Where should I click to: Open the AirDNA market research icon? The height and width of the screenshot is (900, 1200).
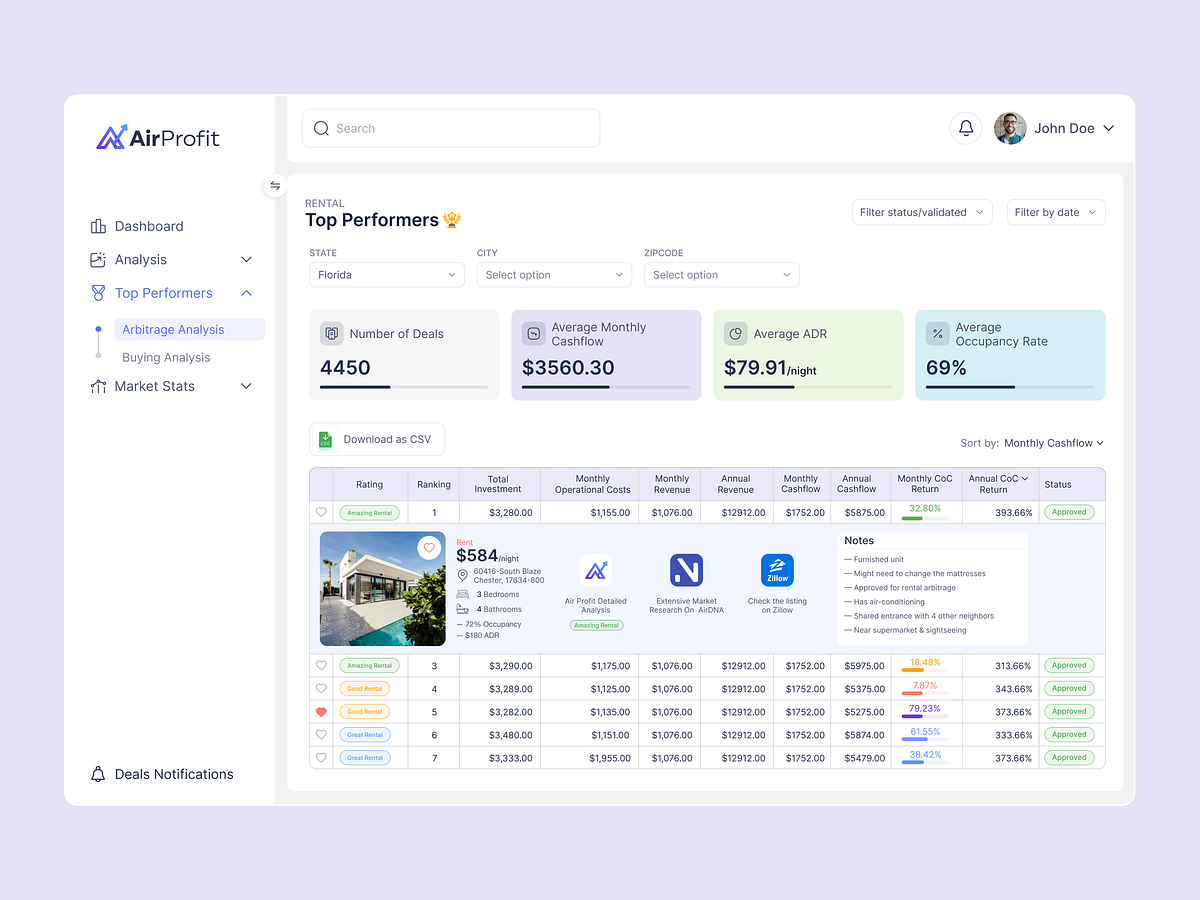pyautogui.click(x=687, y=571)
